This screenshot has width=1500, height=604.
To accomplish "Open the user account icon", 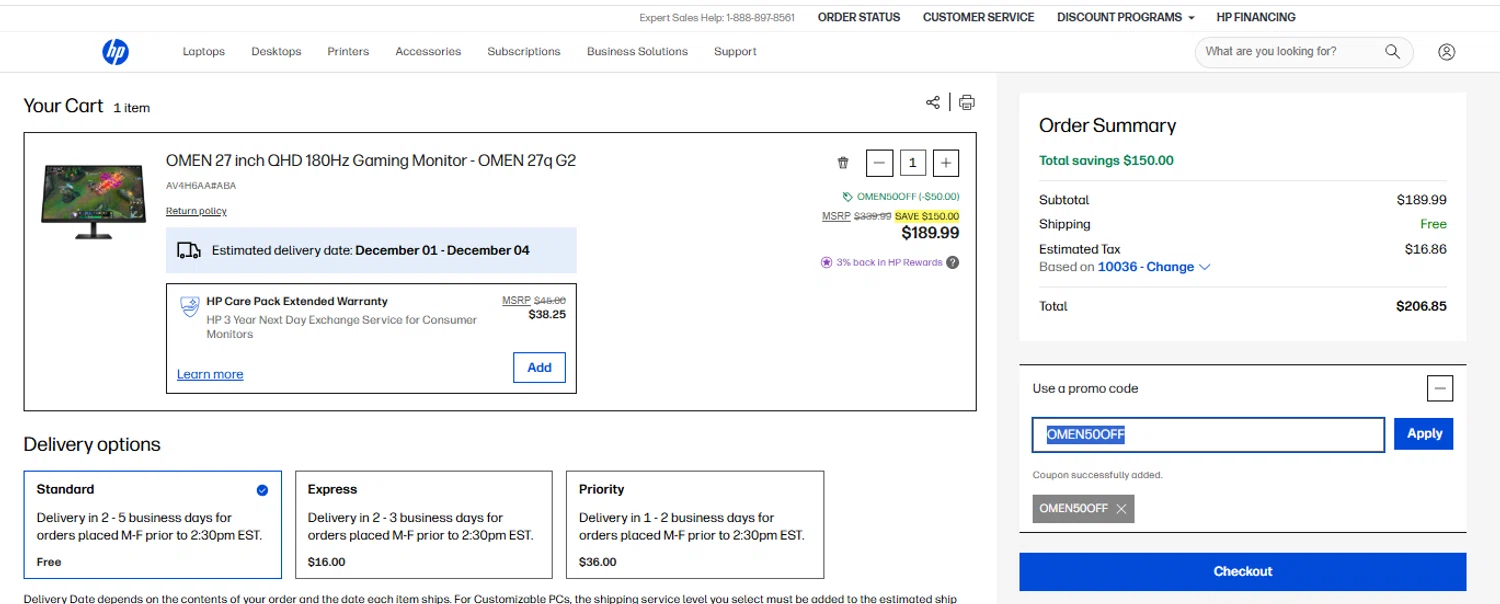I will pyautogui.click(x=1446, y=52).
